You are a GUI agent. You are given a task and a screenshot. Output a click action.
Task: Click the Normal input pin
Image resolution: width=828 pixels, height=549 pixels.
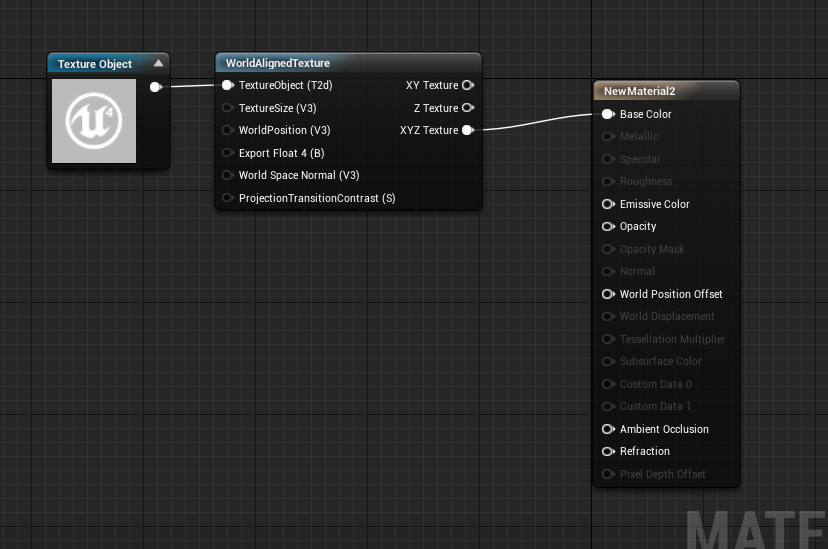(608, 271)
